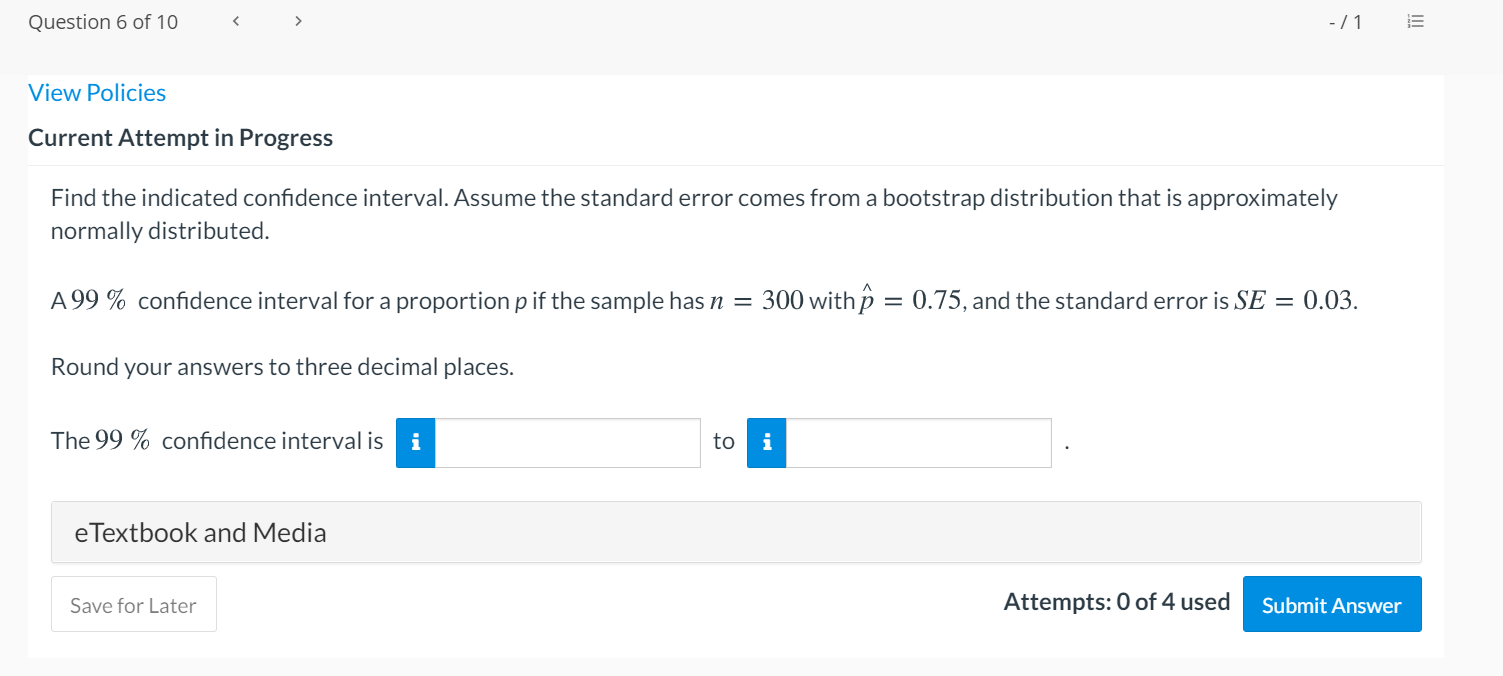Click the info icon beside the second answer box
The height and width of the screenshot is (676, 1503).
(x=766, y=442)
